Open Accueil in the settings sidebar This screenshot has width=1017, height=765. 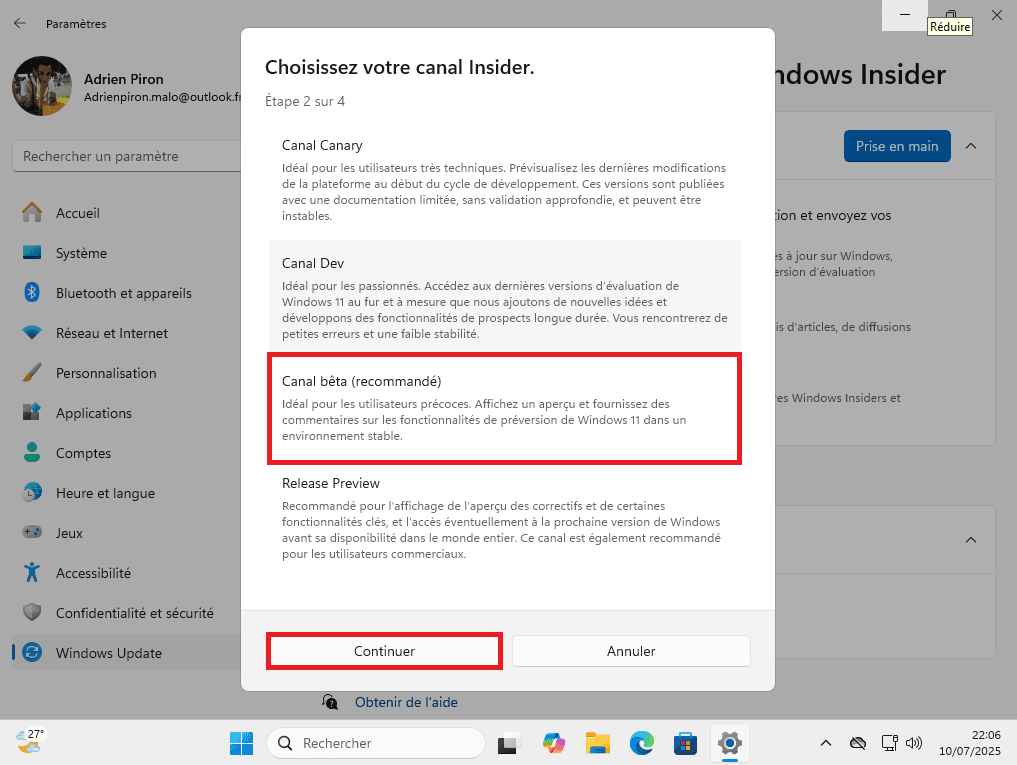127,213
